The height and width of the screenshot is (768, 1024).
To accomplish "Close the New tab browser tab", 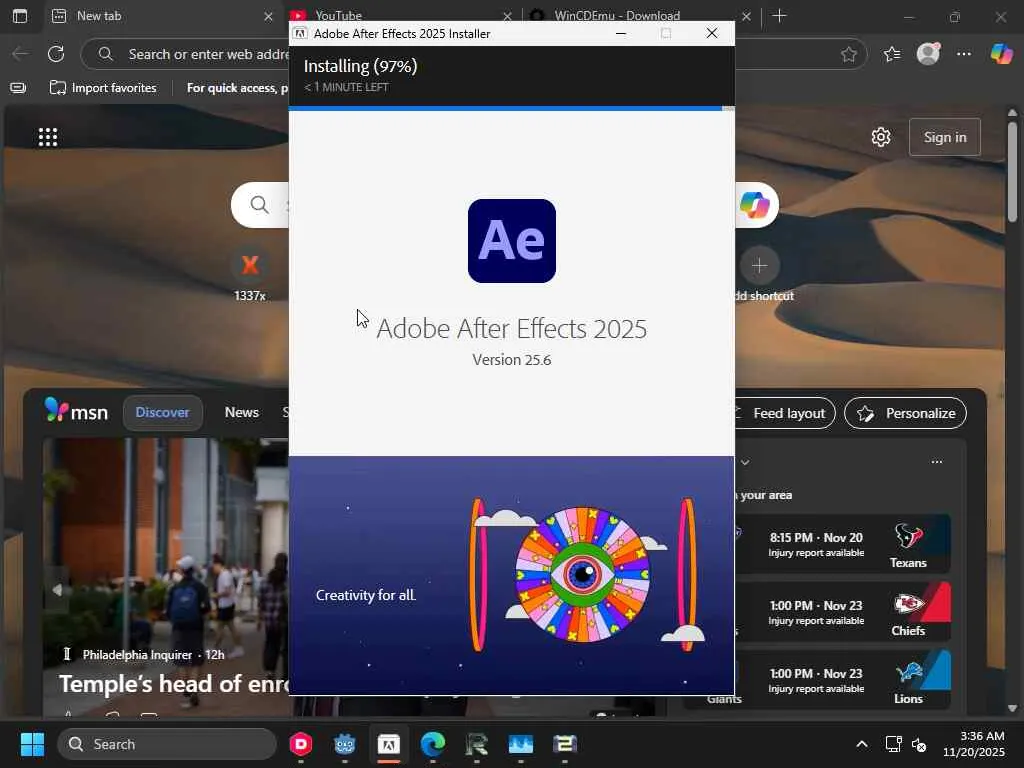I will tap(268, 16).
